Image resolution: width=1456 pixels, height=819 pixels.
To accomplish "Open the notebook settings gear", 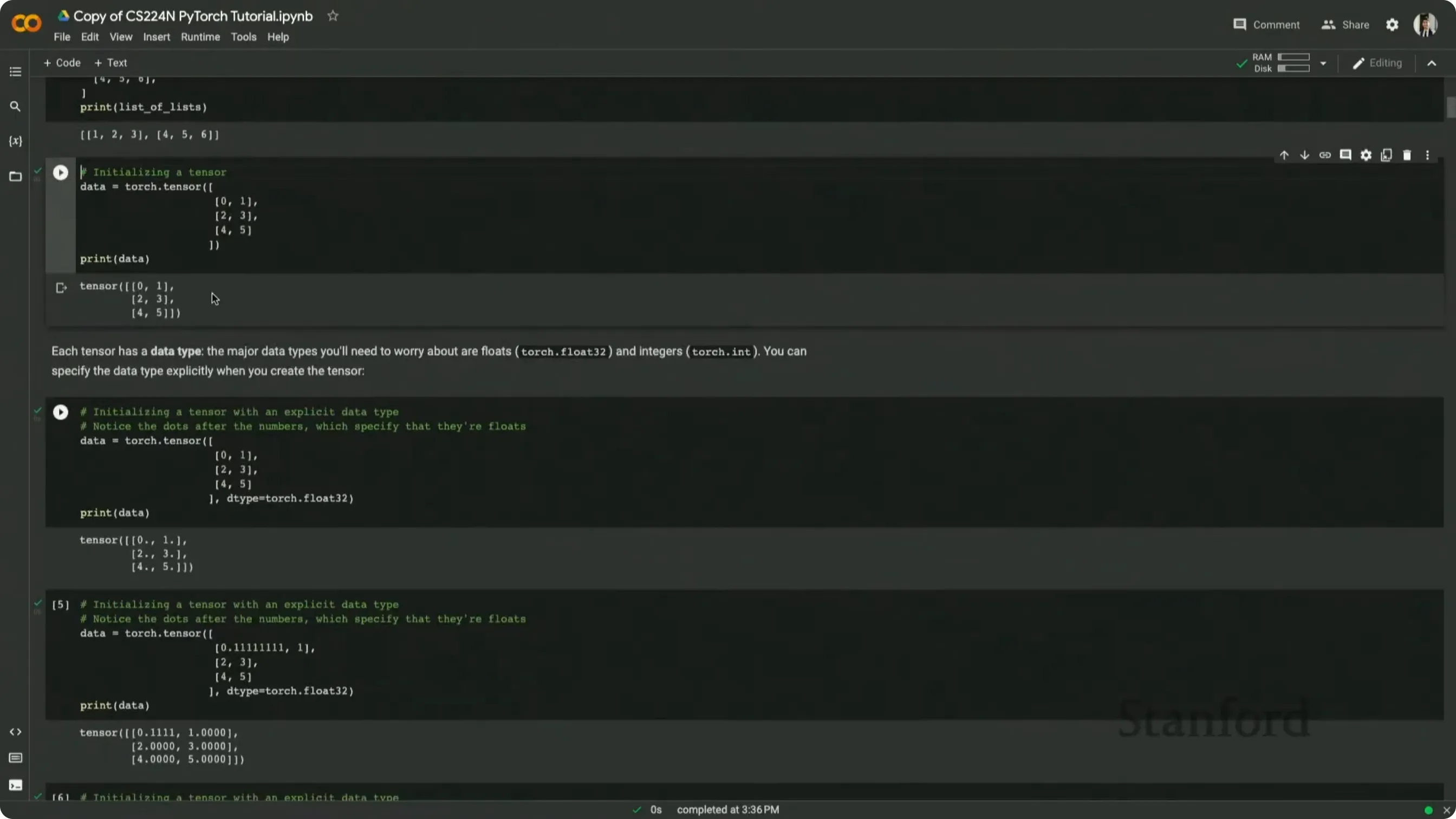I will coord(1392,25).
